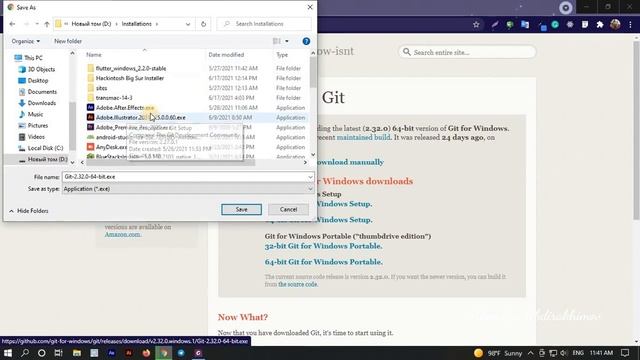
Task: Refresh the Installations folder listing
Action: click(x=203, y=24)
